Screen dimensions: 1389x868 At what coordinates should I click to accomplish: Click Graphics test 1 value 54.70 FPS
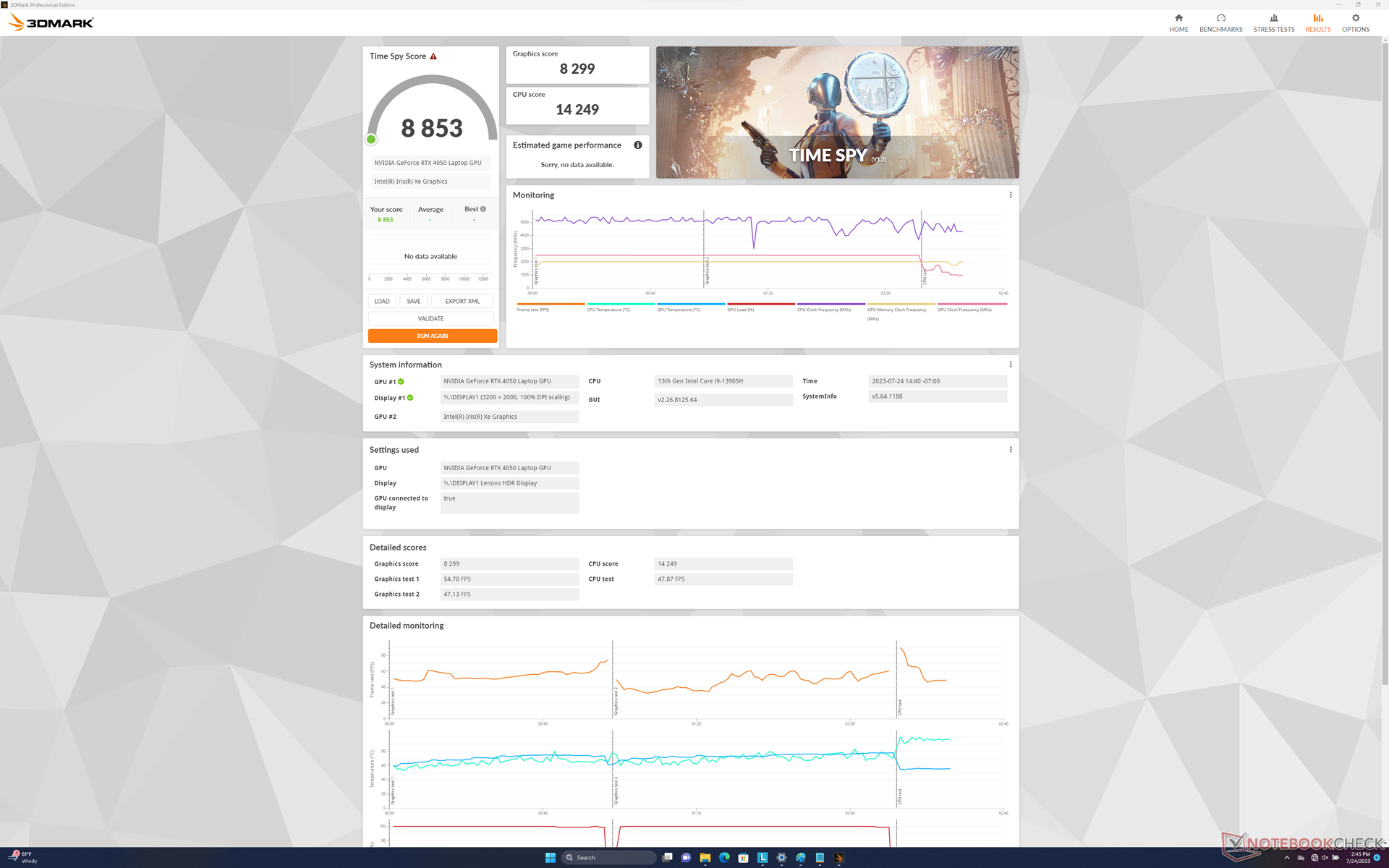(509, 579)
